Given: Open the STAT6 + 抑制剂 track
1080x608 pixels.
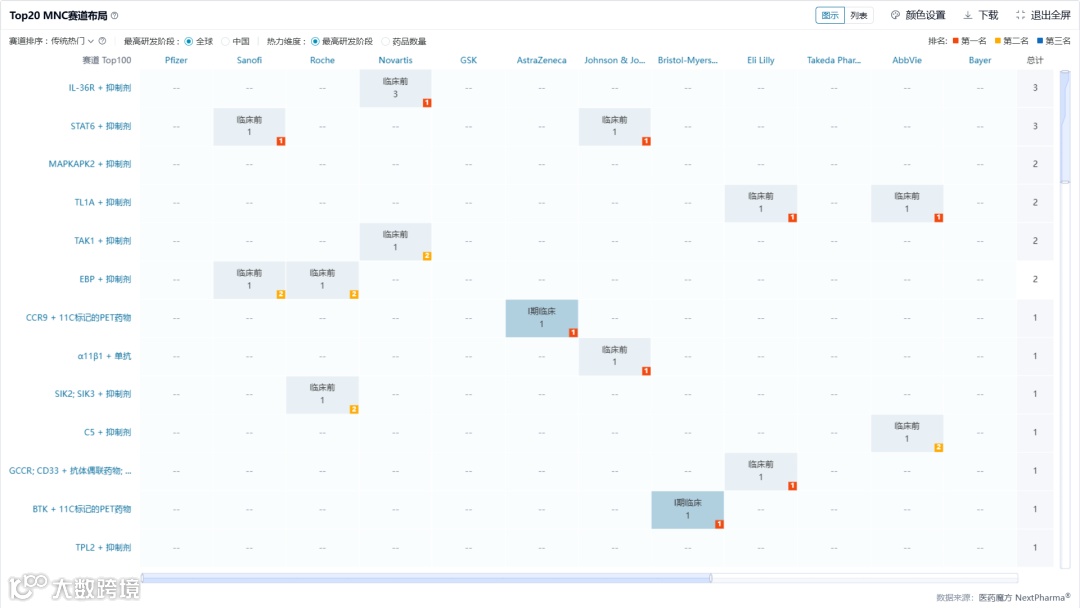Looking at the screenshot, I should pyautogui.click(x=101, y=126).
